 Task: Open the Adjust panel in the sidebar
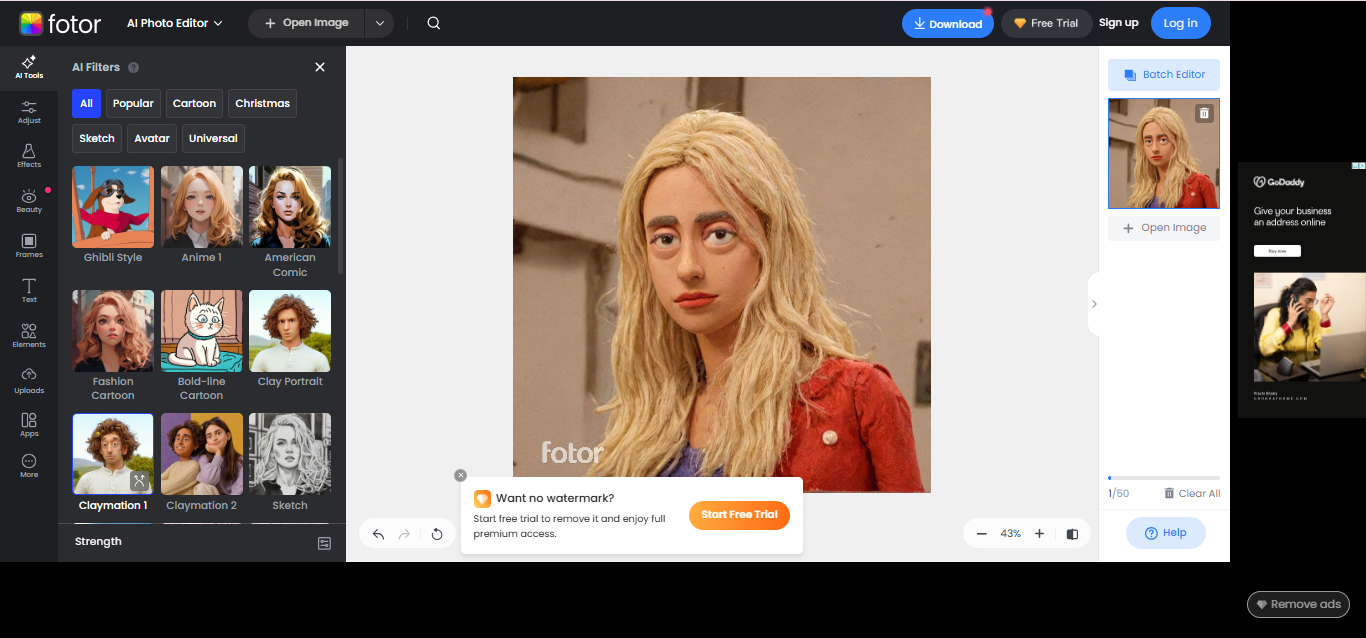28,112
